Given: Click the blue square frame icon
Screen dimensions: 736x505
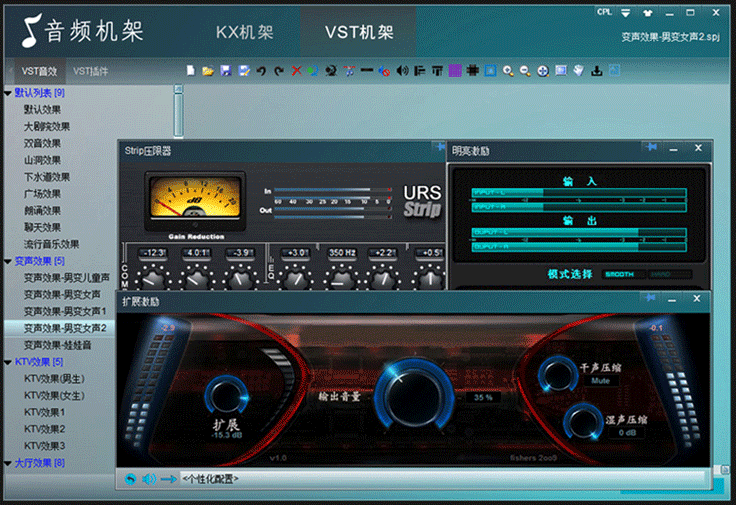Looking at the screenshot, I should point(491,71).
